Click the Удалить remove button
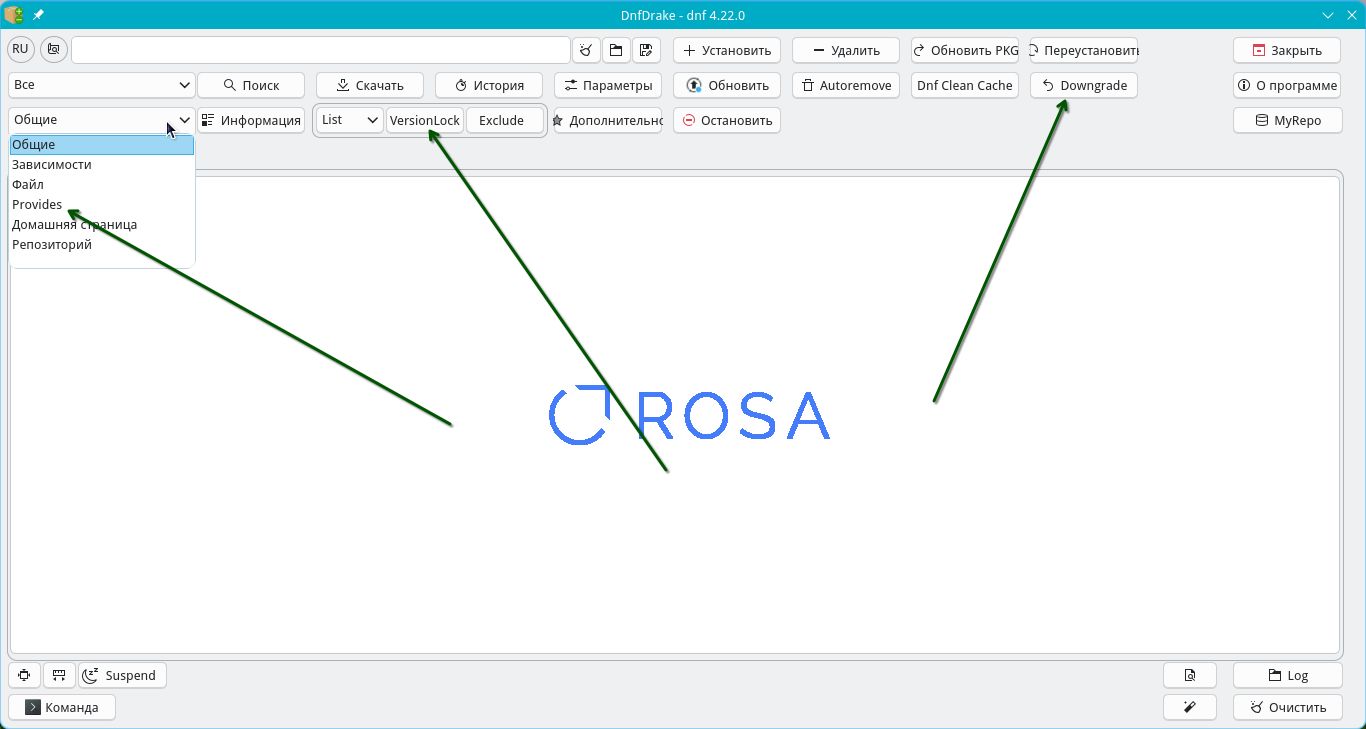 pyautogui.click(x=846, y=50)
